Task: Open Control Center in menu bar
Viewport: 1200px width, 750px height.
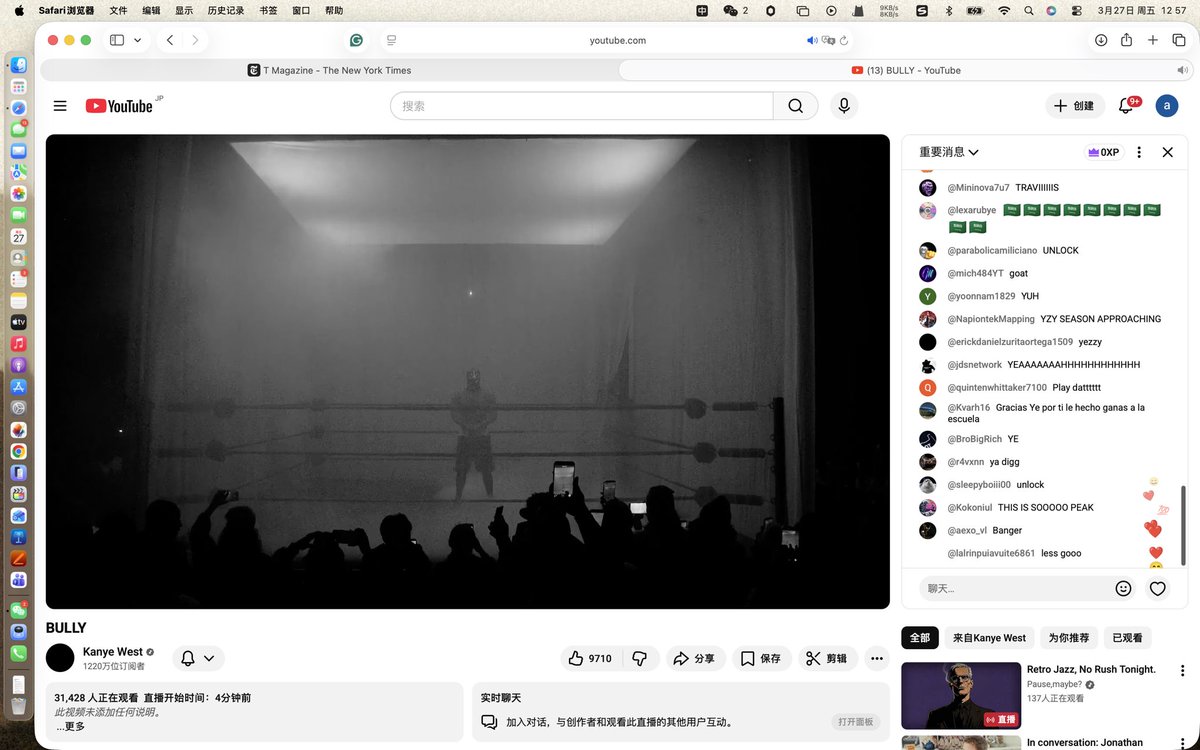Action: click(1076, 10)
